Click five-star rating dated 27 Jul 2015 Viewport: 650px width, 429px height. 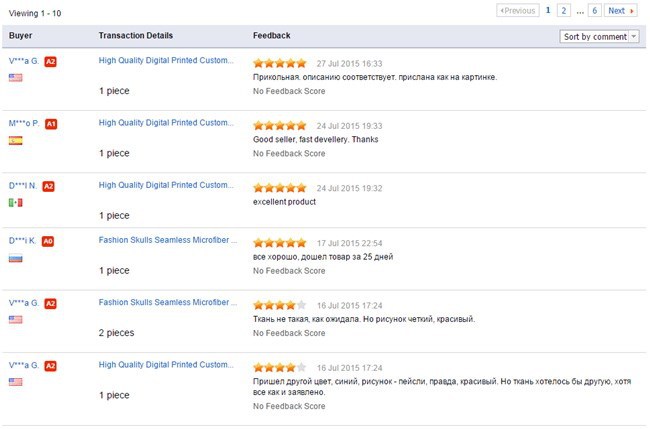pos(280,62)
